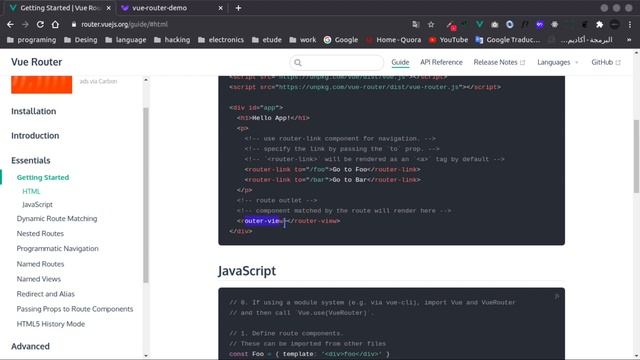Open the YouTube bookmark
This screenshot has height=360, width=640.
pos(448,40)
